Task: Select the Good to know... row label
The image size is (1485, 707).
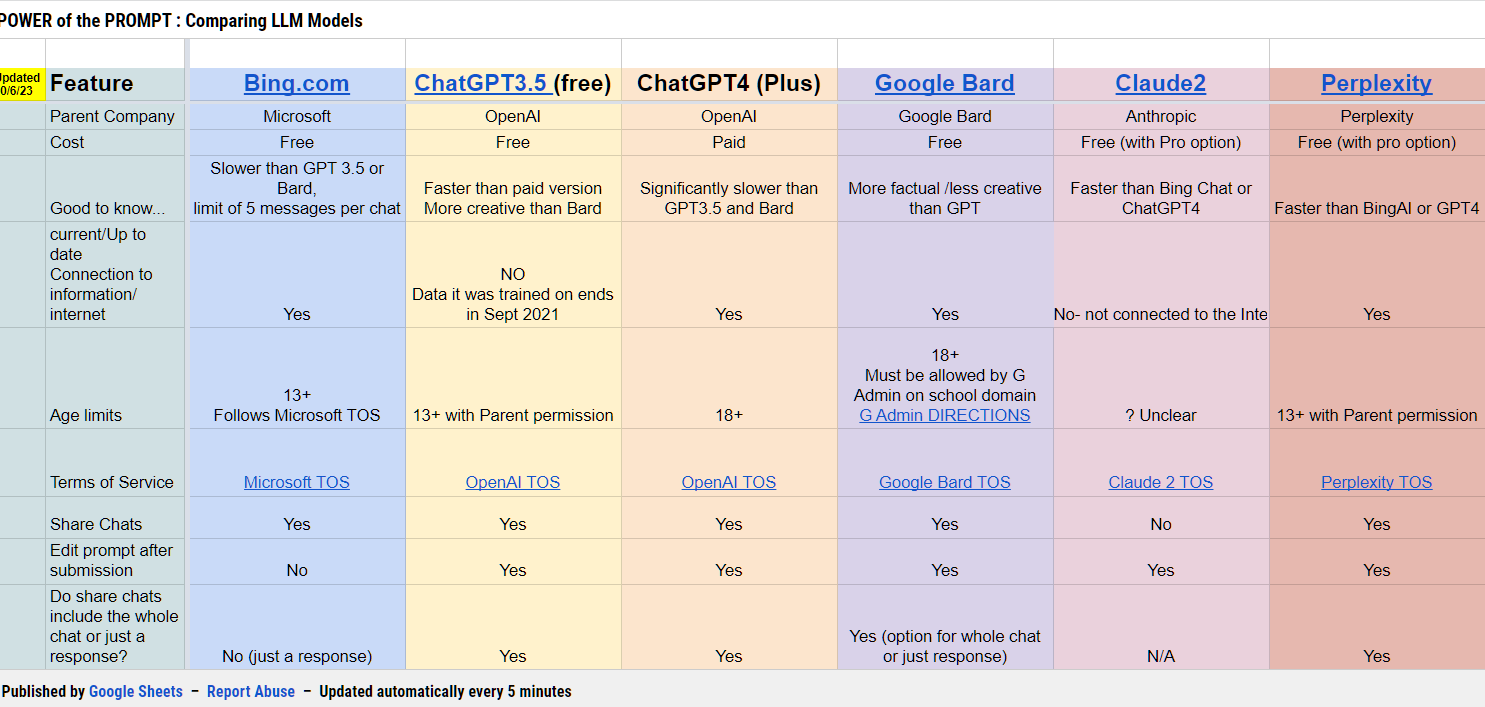Action: [x=116, y=188]
